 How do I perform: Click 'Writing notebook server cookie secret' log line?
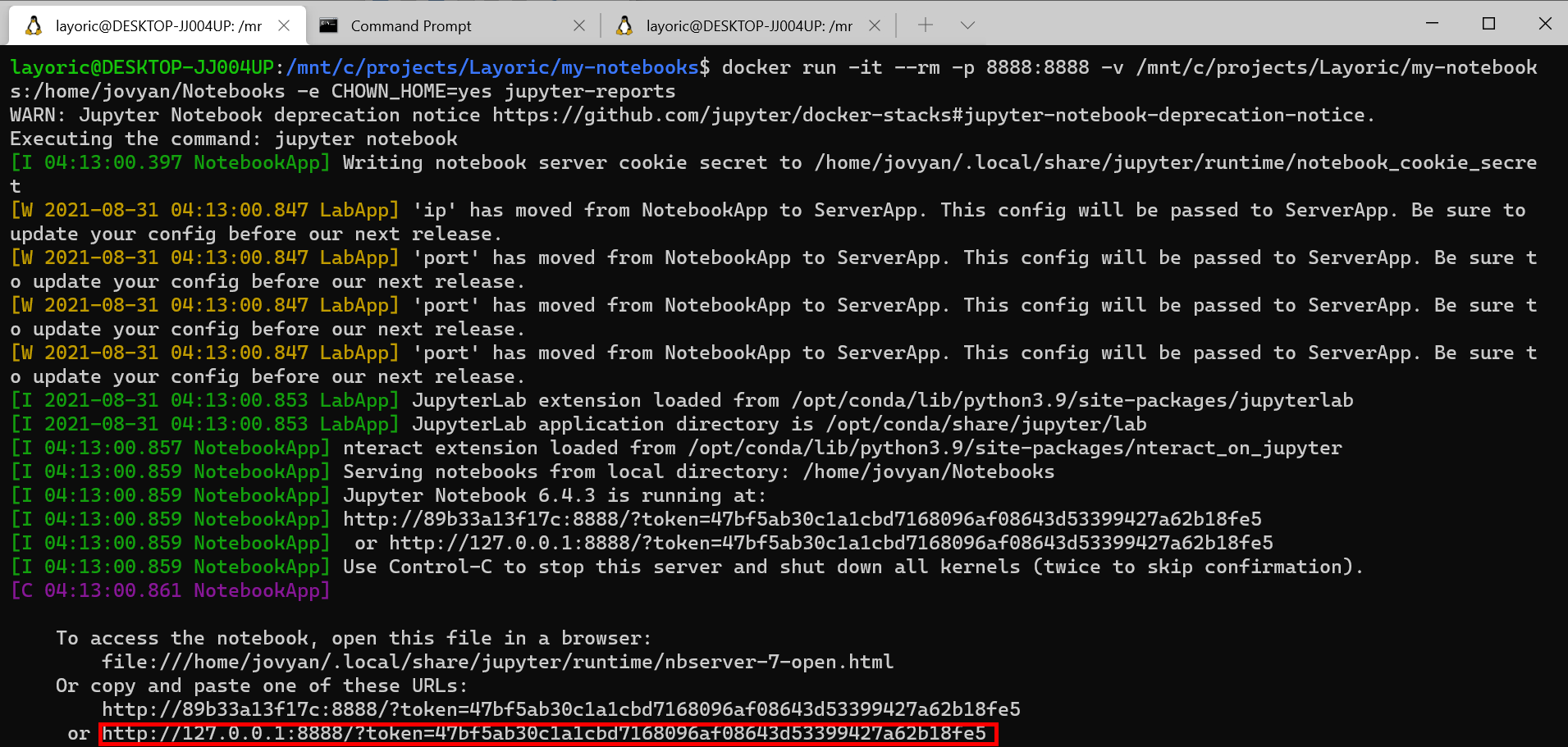(773, 174)
